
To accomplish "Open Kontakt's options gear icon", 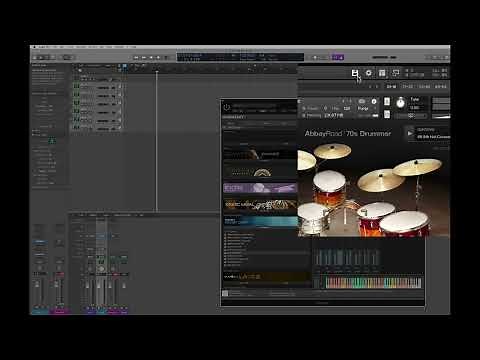I will (369, 73).
